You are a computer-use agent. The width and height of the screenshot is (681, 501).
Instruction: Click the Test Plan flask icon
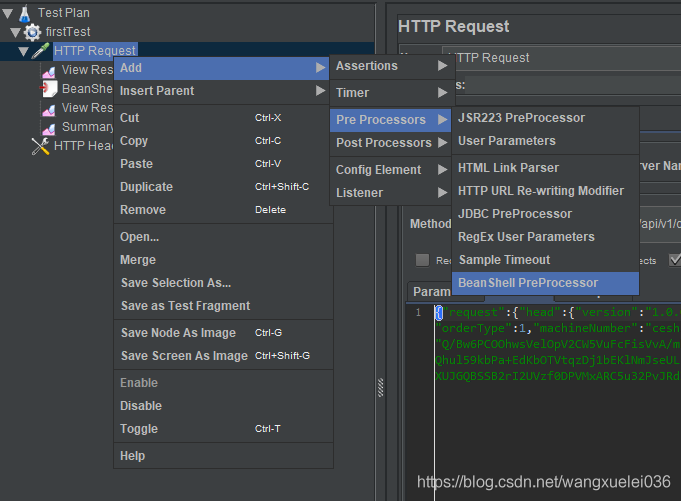24,13
